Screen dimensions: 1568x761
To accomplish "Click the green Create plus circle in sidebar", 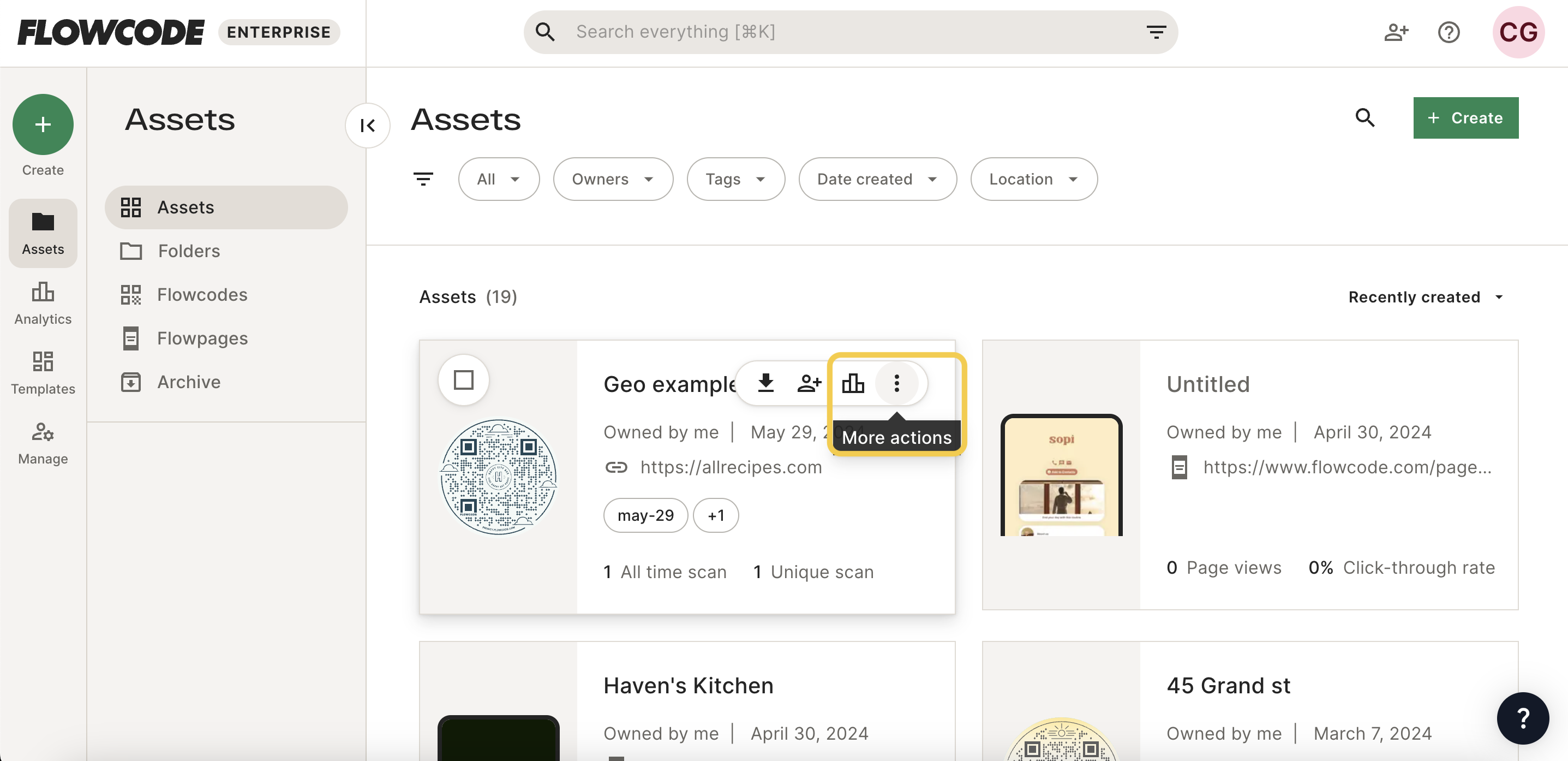I will pos(43,124).
